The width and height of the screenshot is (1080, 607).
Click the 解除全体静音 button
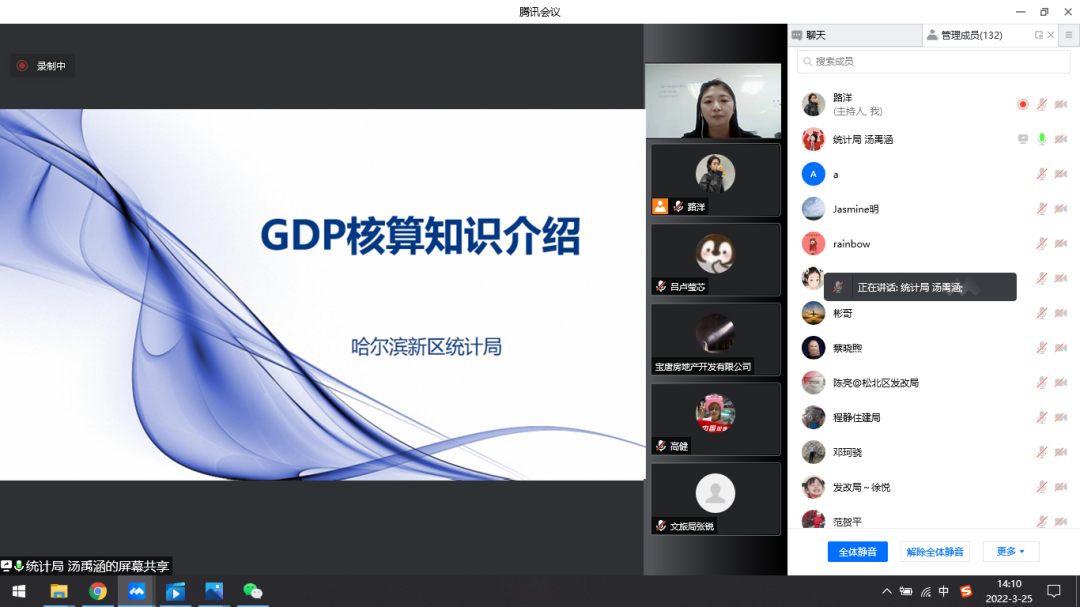pos(934,551)
